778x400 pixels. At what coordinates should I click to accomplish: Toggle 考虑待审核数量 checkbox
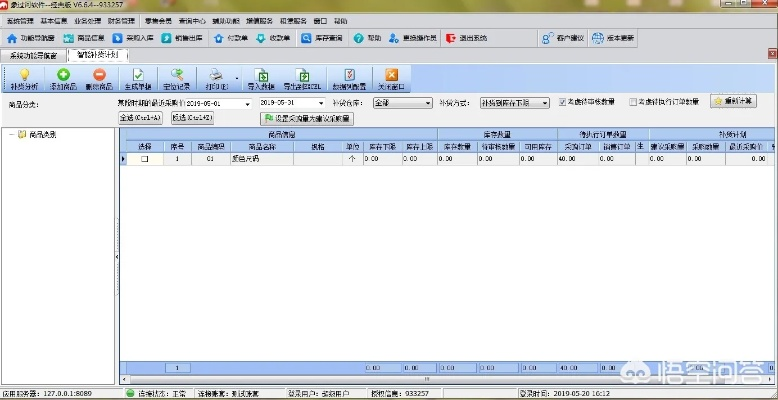562,102
